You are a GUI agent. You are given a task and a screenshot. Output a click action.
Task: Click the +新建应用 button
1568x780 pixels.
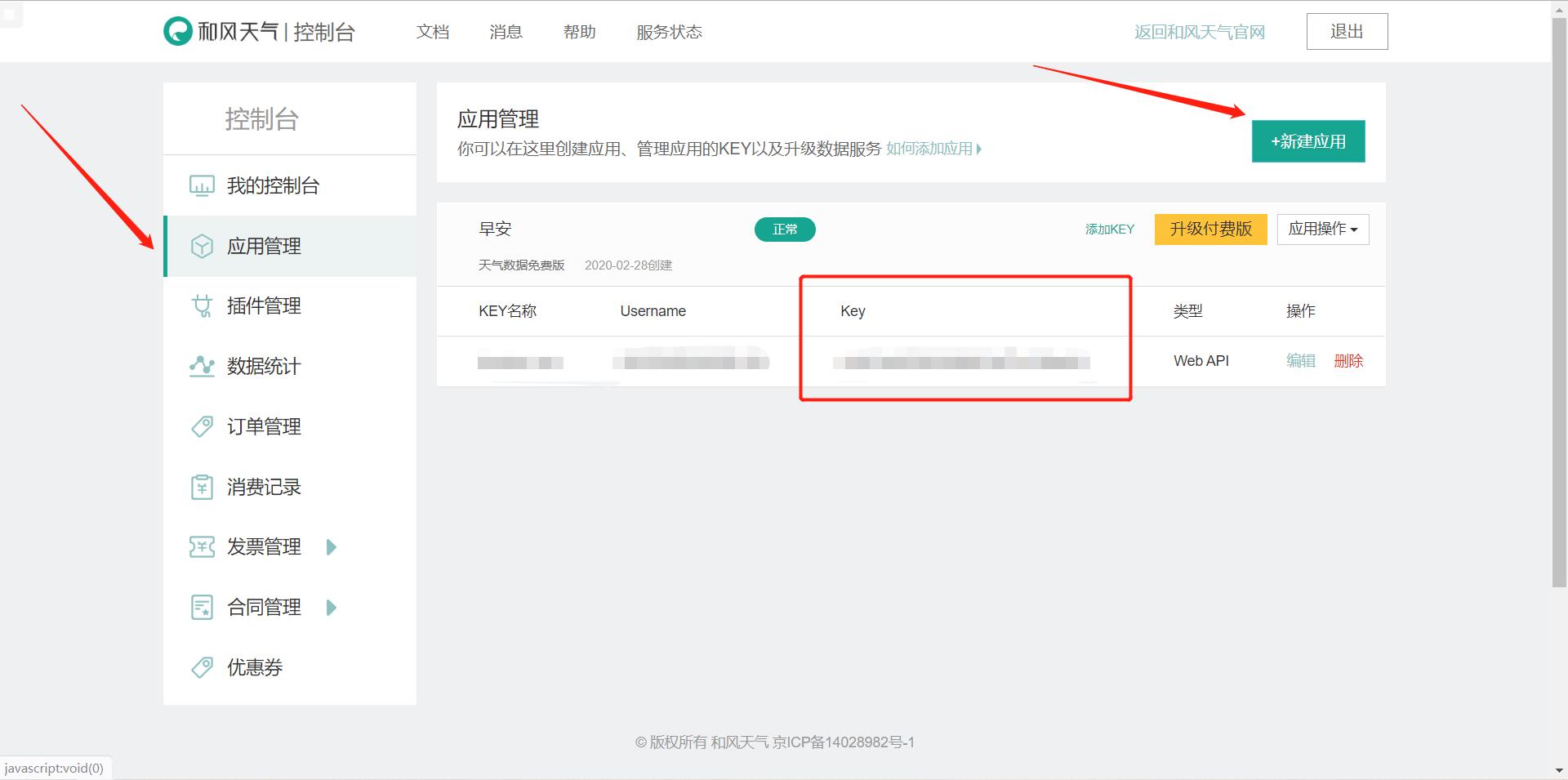1308,141
